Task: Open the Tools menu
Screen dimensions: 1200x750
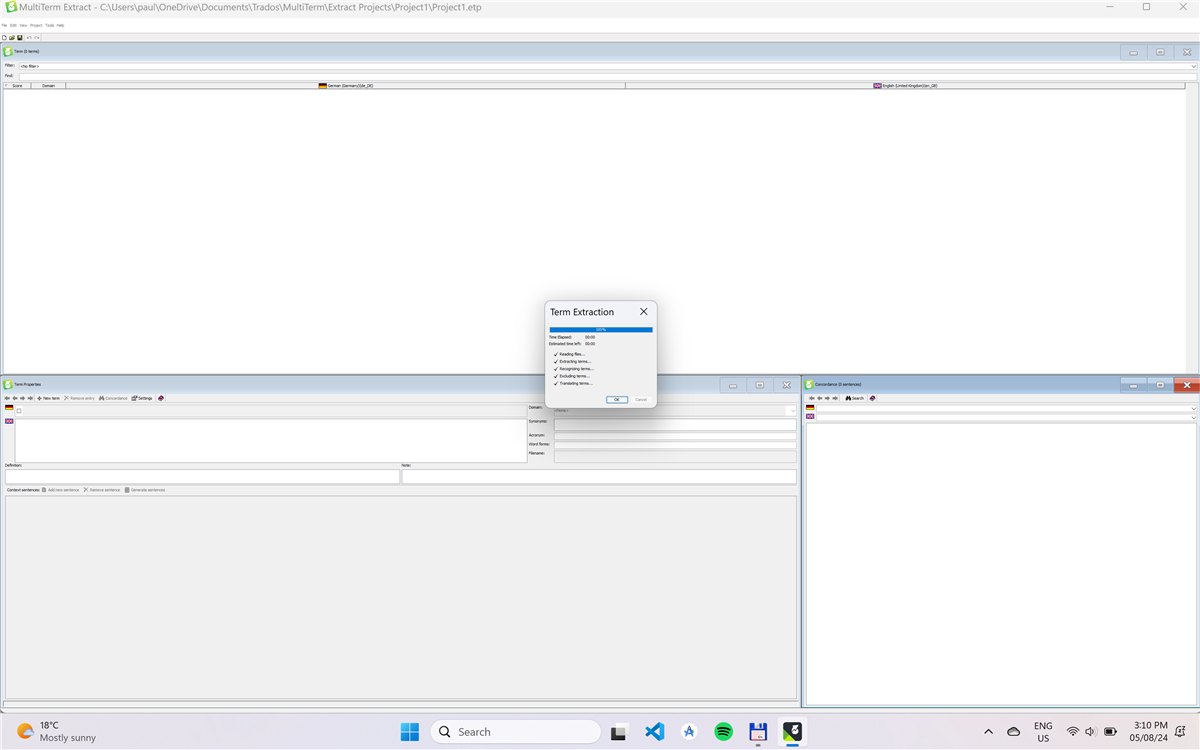Action: click(x=50, y=25)
